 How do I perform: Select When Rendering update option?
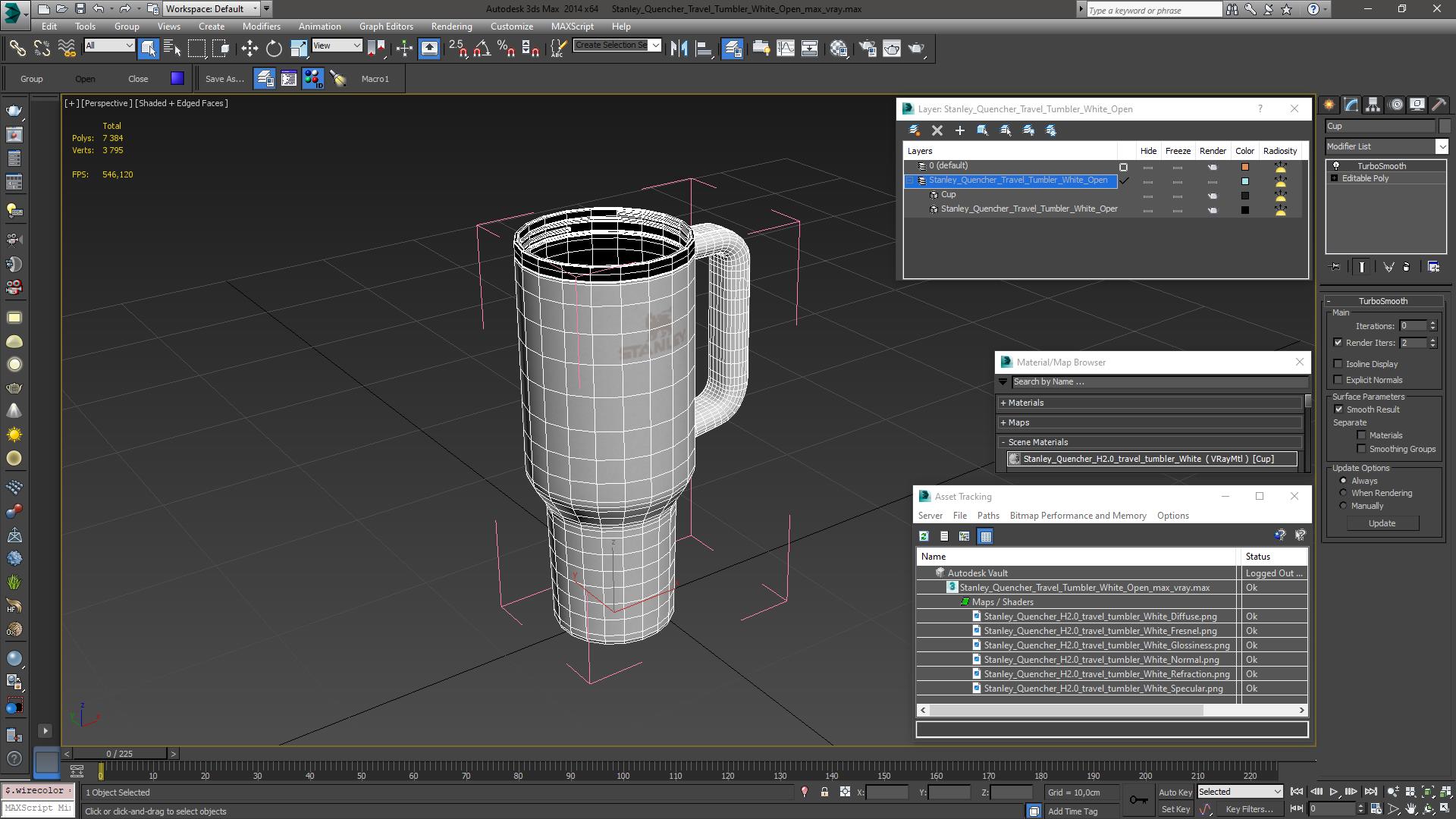pos(1344,493)
